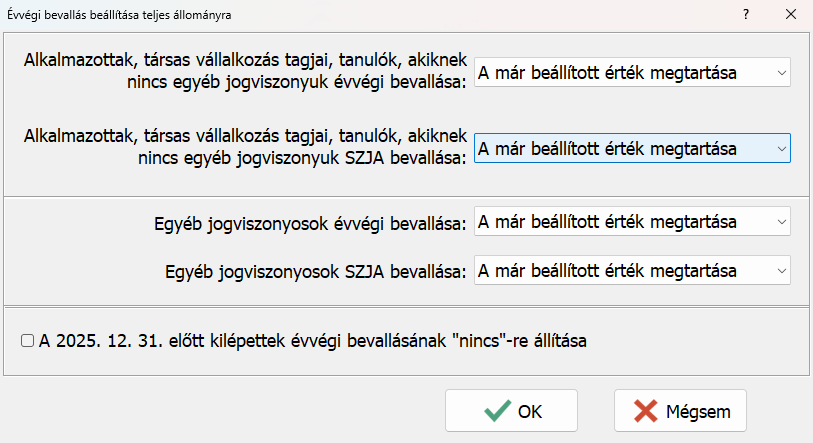Enable the 2025. 12. 31. előtt kilépettek checkbox
The height and width of the screenshot is (443, 813).
coord(27,340)
